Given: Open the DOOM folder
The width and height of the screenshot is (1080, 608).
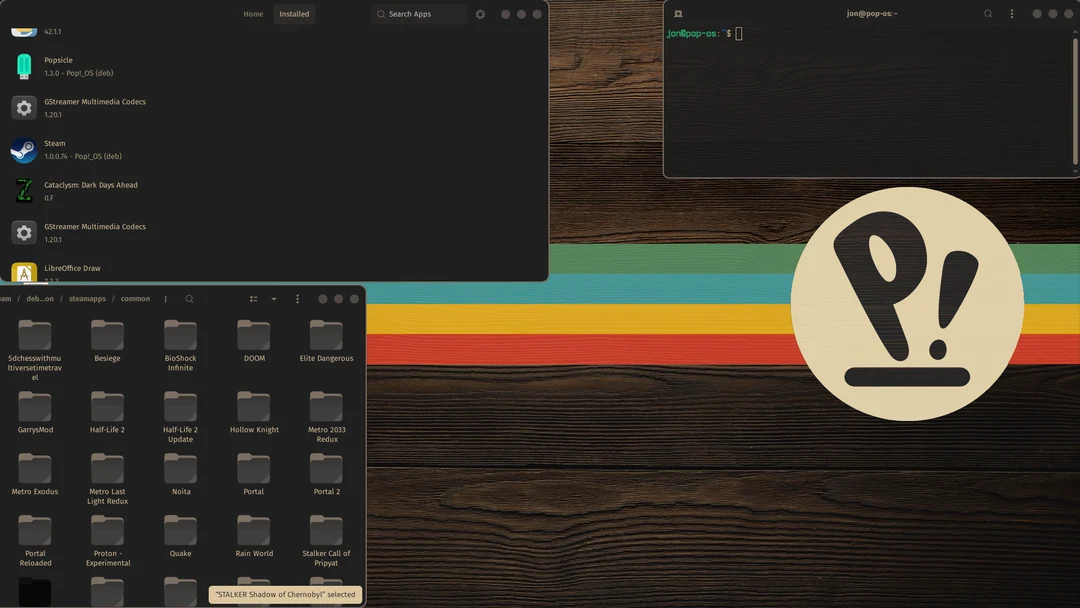Looking at the screenshot, I should [253, 333].
